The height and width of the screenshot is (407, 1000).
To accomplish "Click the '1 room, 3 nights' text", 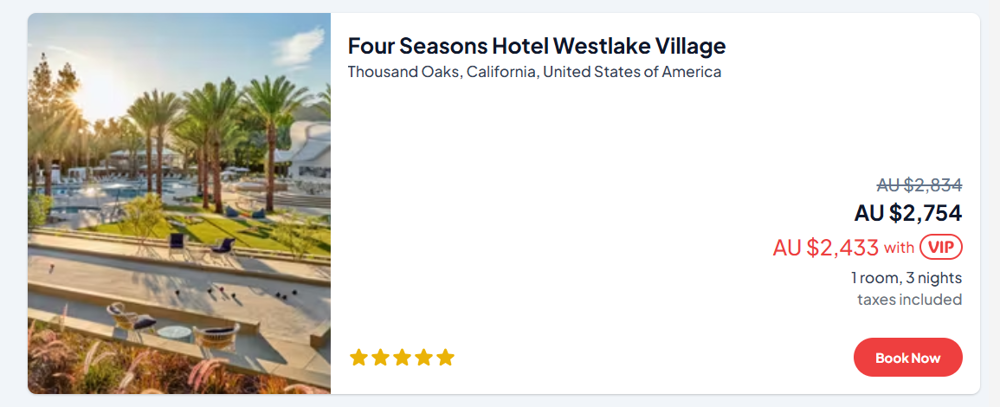I will [x=906, y=278].
